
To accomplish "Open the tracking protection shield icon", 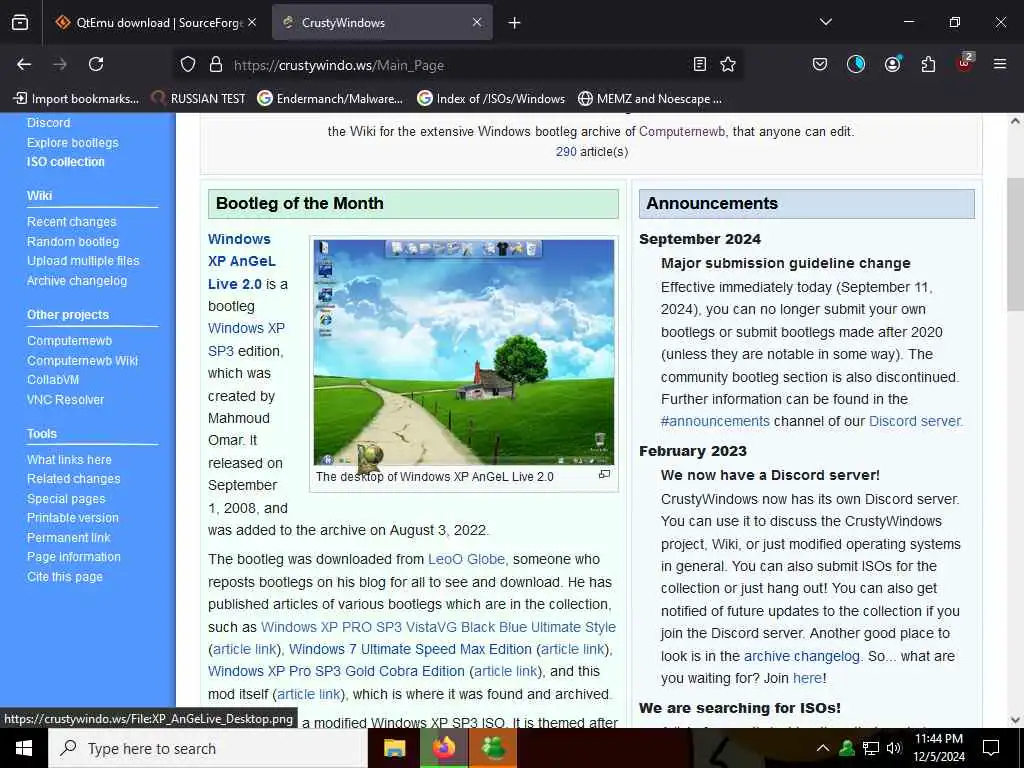I will click(188, 64).
